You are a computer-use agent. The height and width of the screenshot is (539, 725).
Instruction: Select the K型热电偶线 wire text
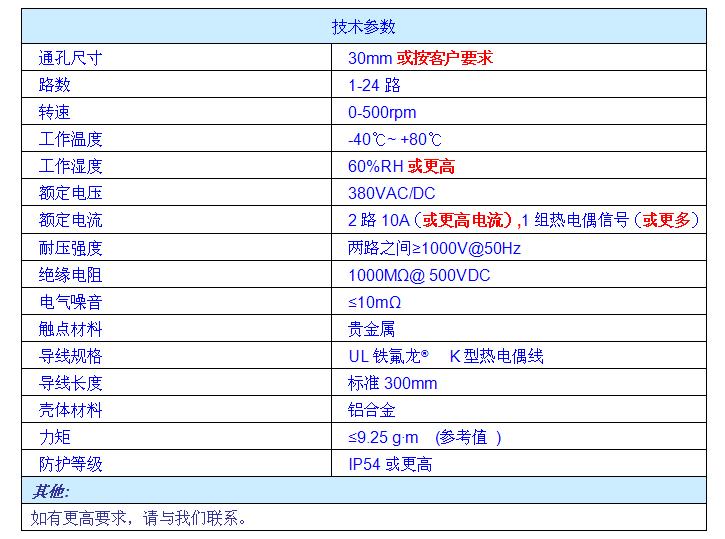click(497, 356)
